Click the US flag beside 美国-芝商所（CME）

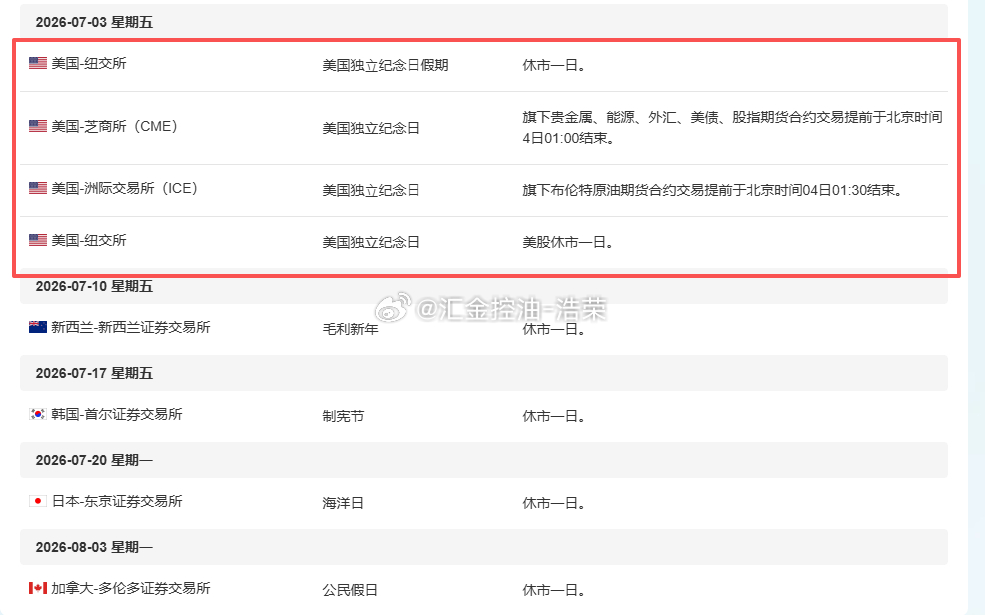tap(38, 126)
